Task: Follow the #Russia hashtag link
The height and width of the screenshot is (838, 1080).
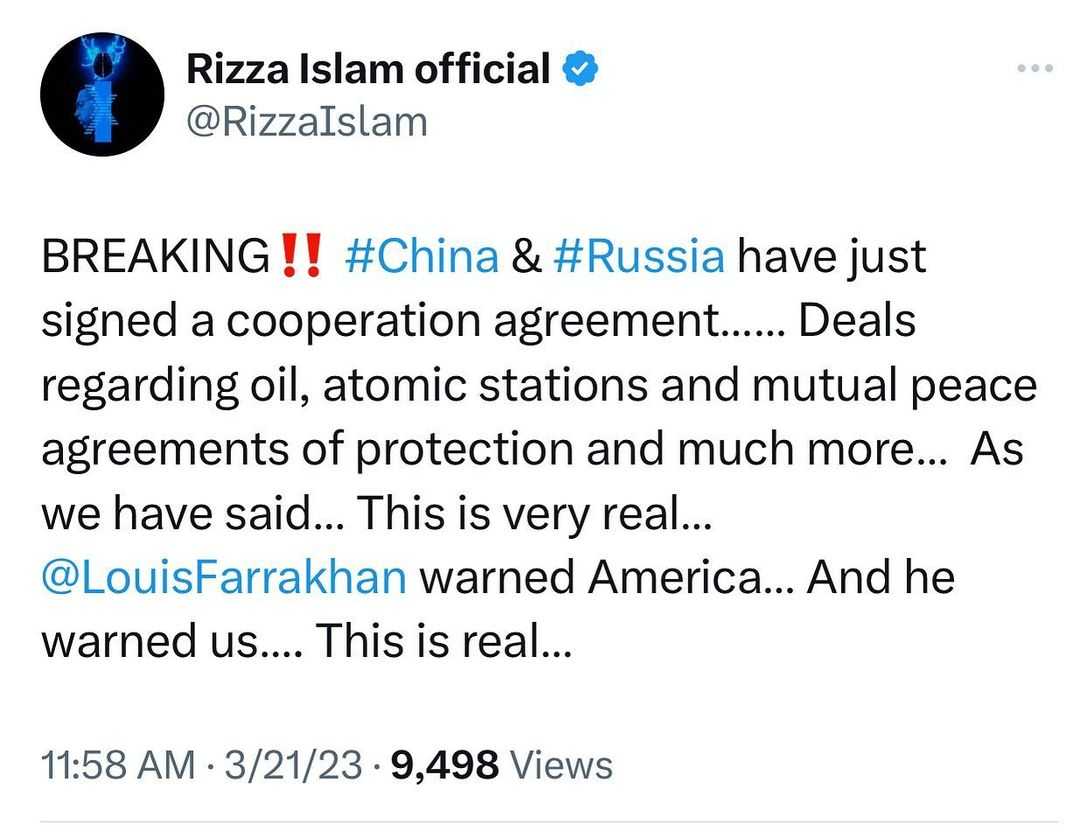Action: click(638, 257)
